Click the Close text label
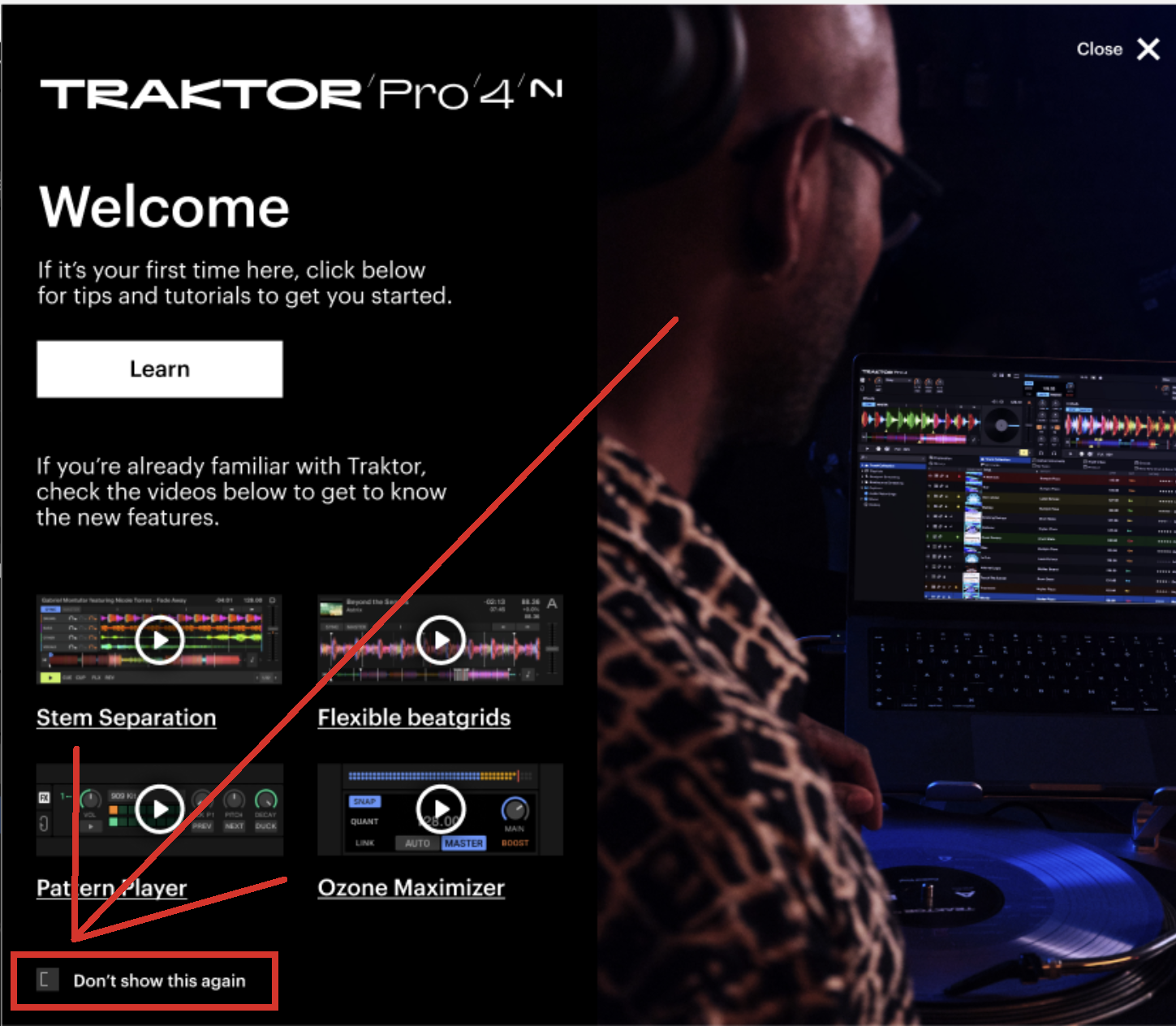This screenshot has width=1176, height=1026. click(x=1100, y=50)
